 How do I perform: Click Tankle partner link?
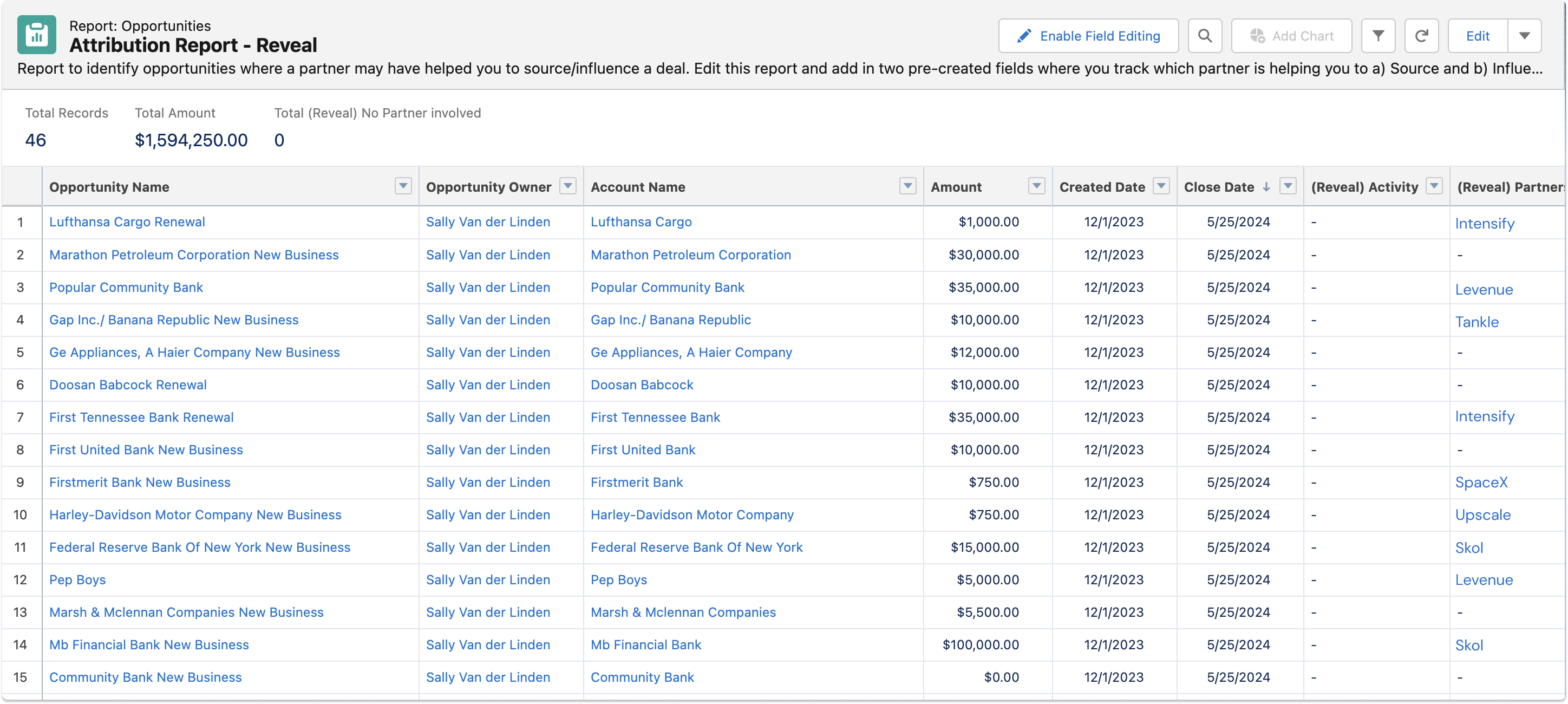tap(1476, 322)
